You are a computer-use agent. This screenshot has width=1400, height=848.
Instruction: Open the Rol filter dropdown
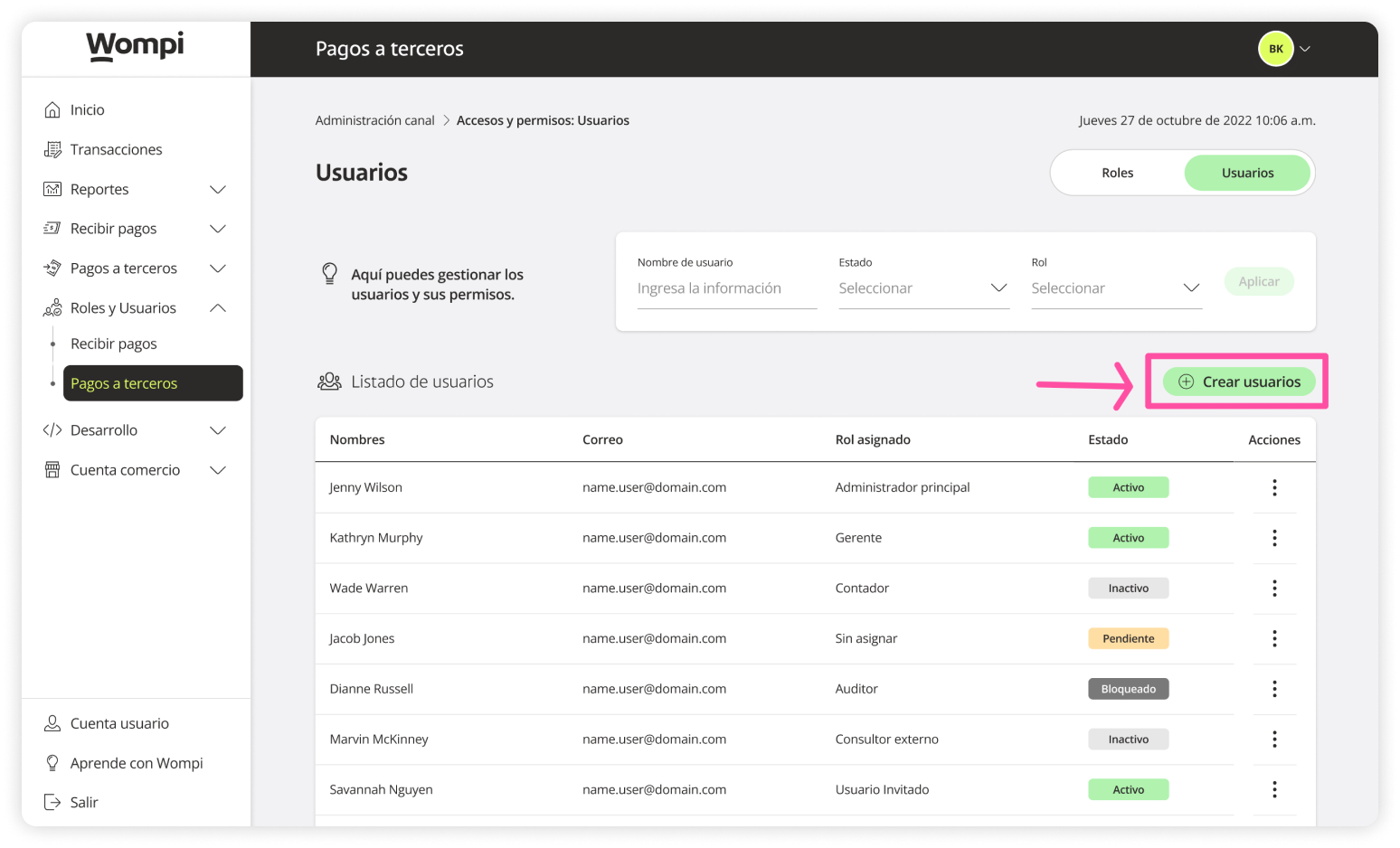coord(1116,288)
